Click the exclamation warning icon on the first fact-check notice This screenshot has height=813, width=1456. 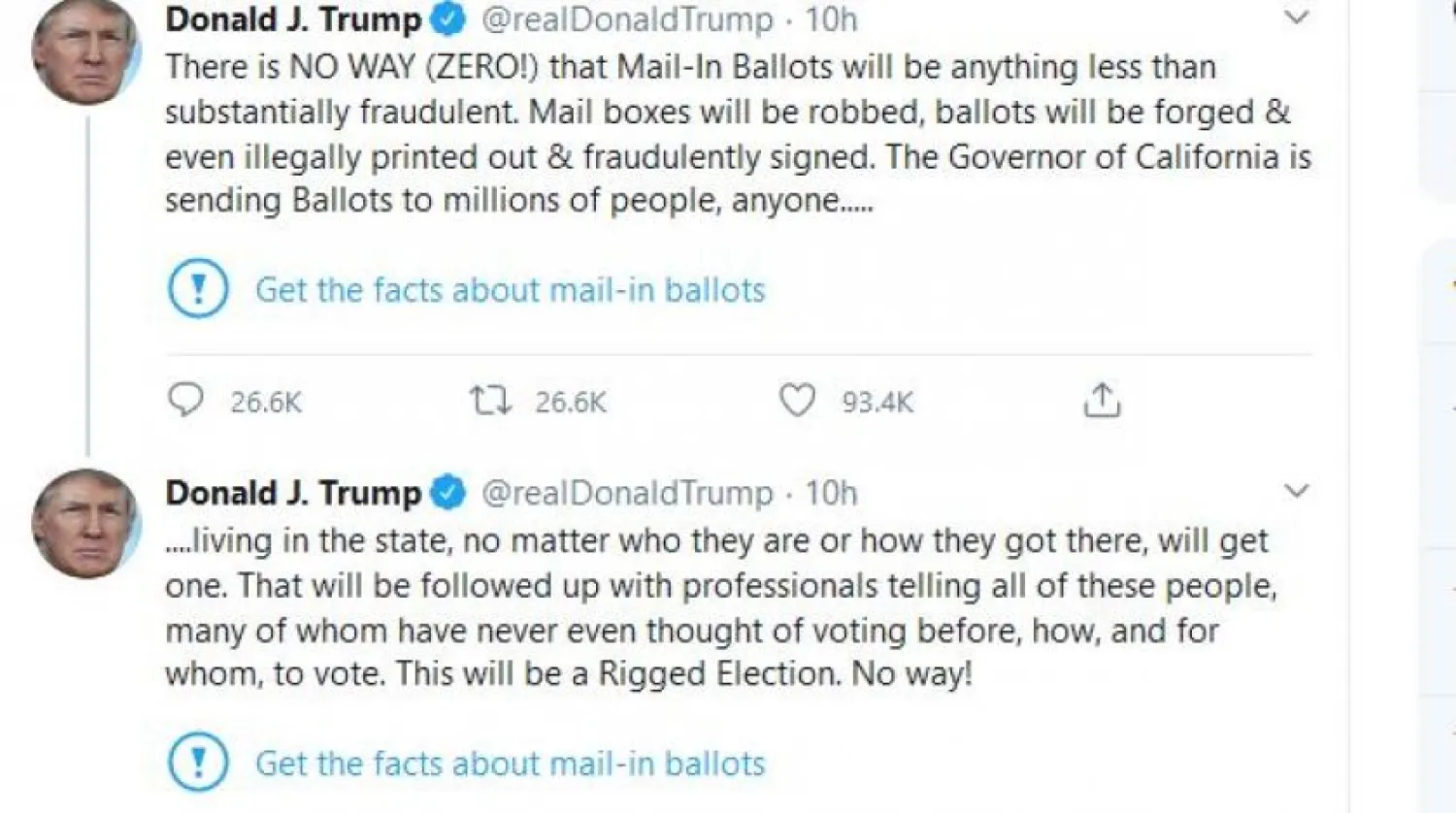click(x=197, y=288)
